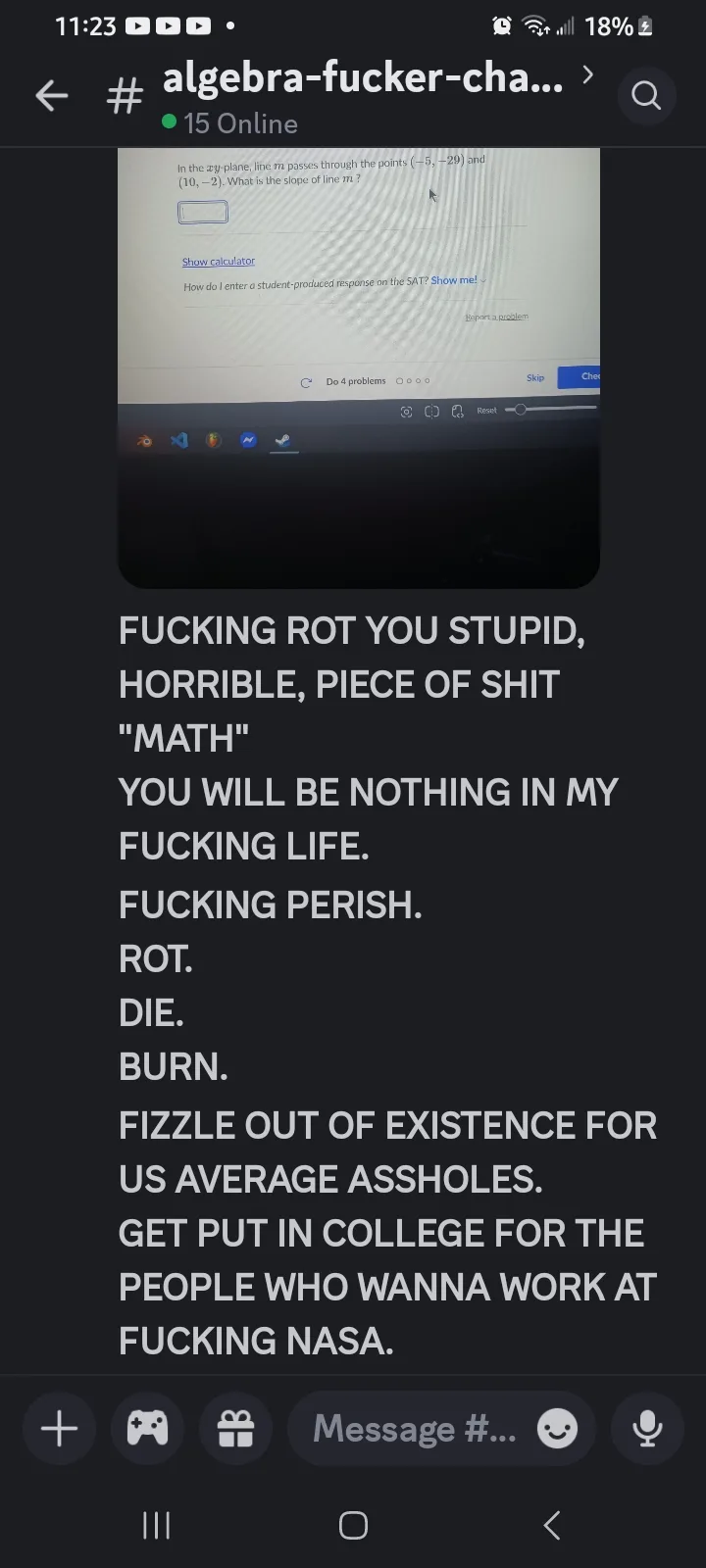Tap the microphone voice message icon
Screen dimensions: 706x1568
point(646,1428)
